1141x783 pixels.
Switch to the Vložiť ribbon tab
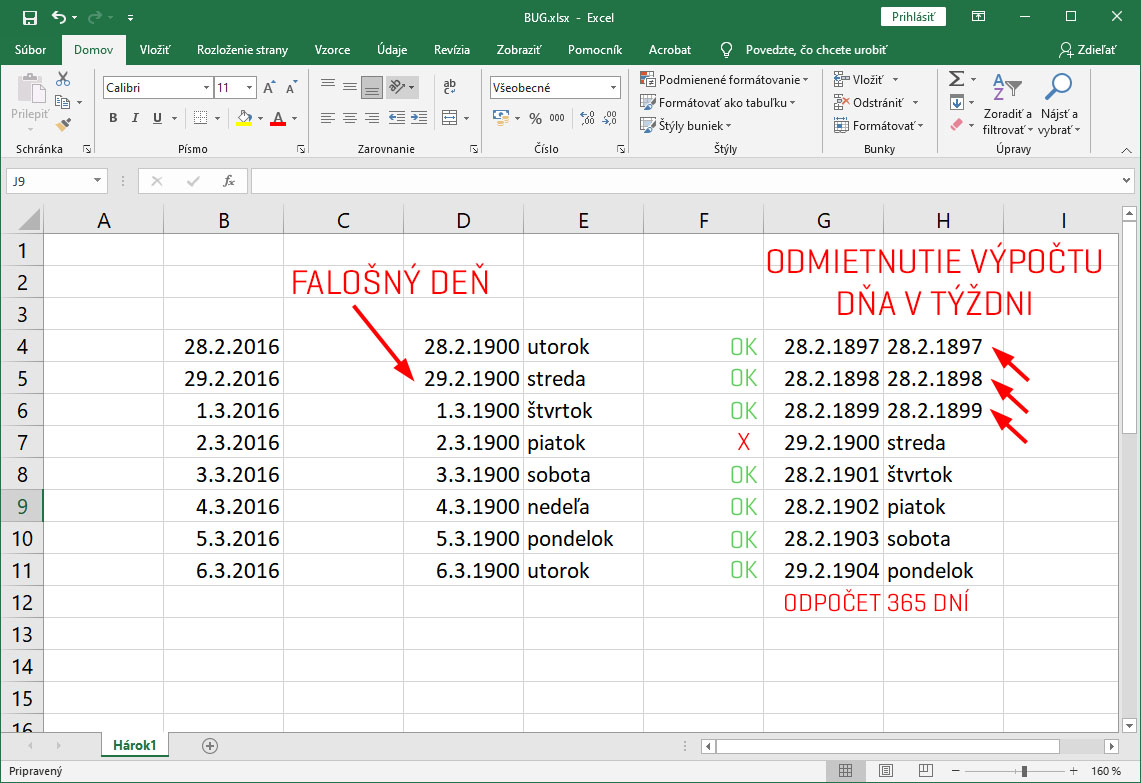click(154, 50)
